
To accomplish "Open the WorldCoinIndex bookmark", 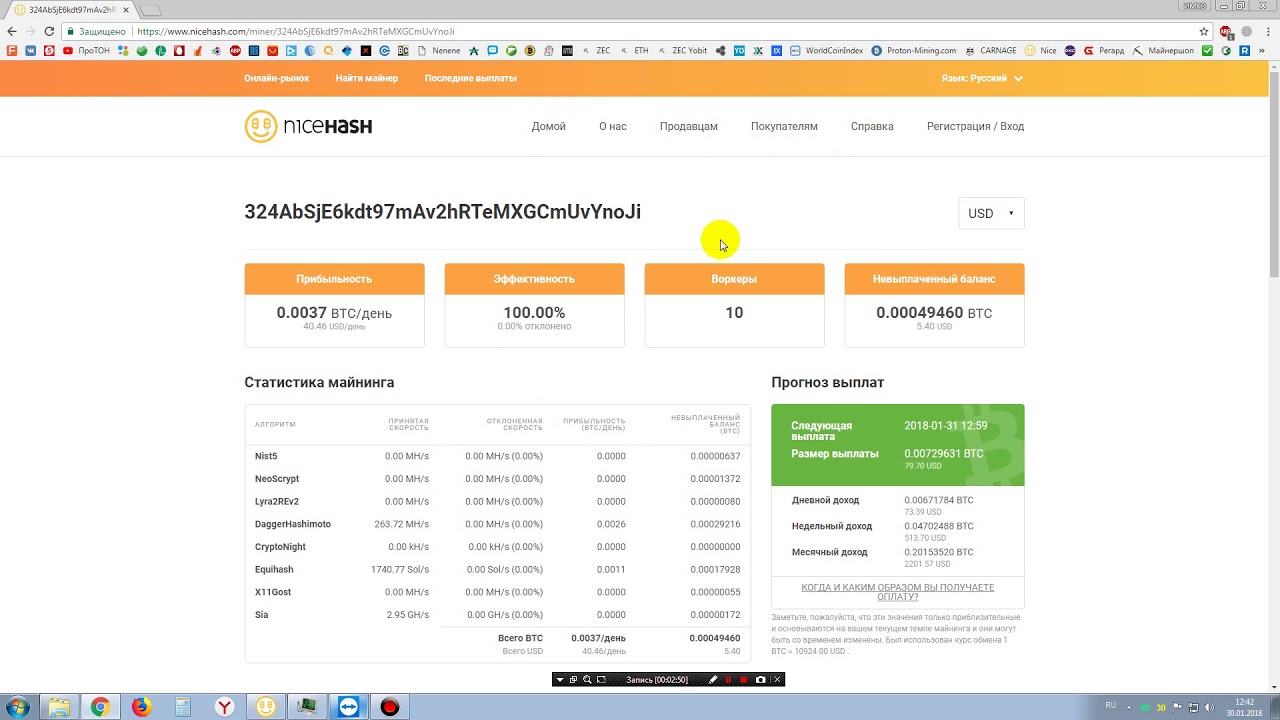I will pos(833,50).
